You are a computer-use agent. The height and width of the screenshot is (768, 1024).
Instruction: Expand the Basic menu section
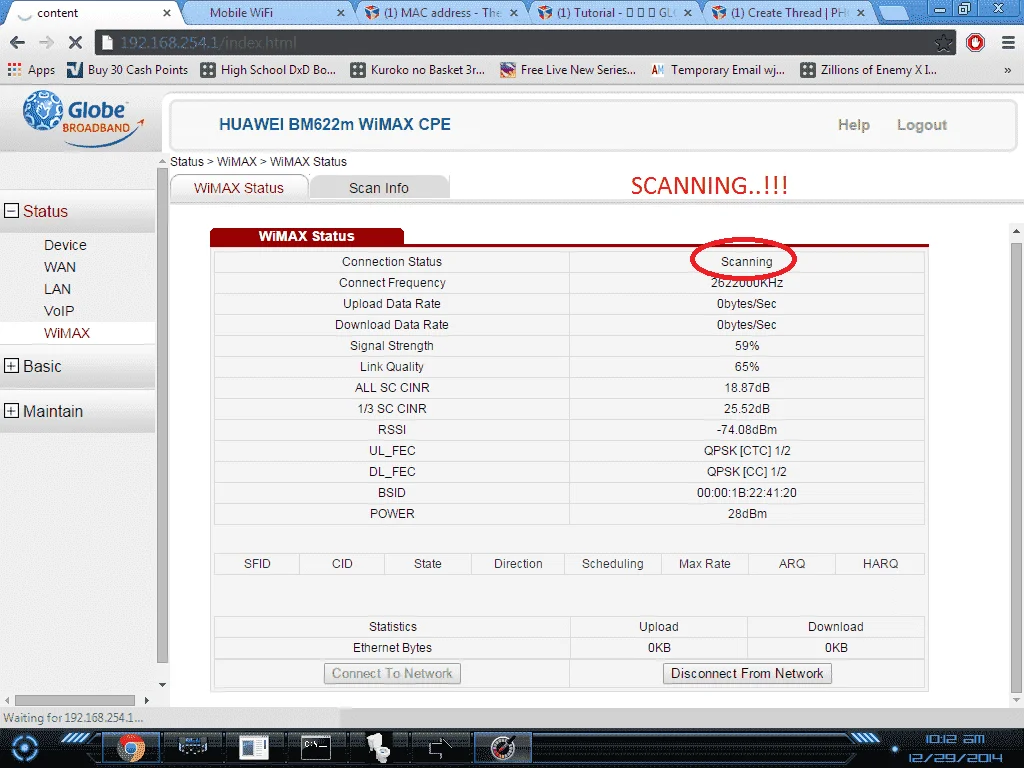click(11, 366)
